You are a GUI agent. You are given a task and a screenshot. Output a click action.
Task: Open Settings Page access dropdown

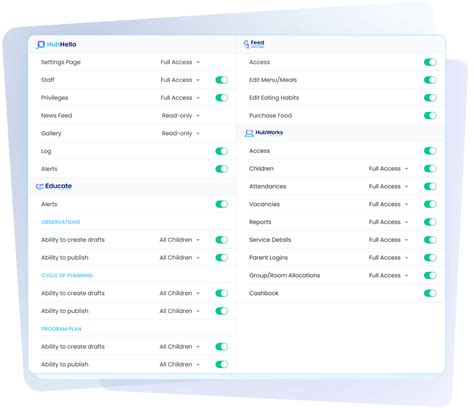click(180, 62)
